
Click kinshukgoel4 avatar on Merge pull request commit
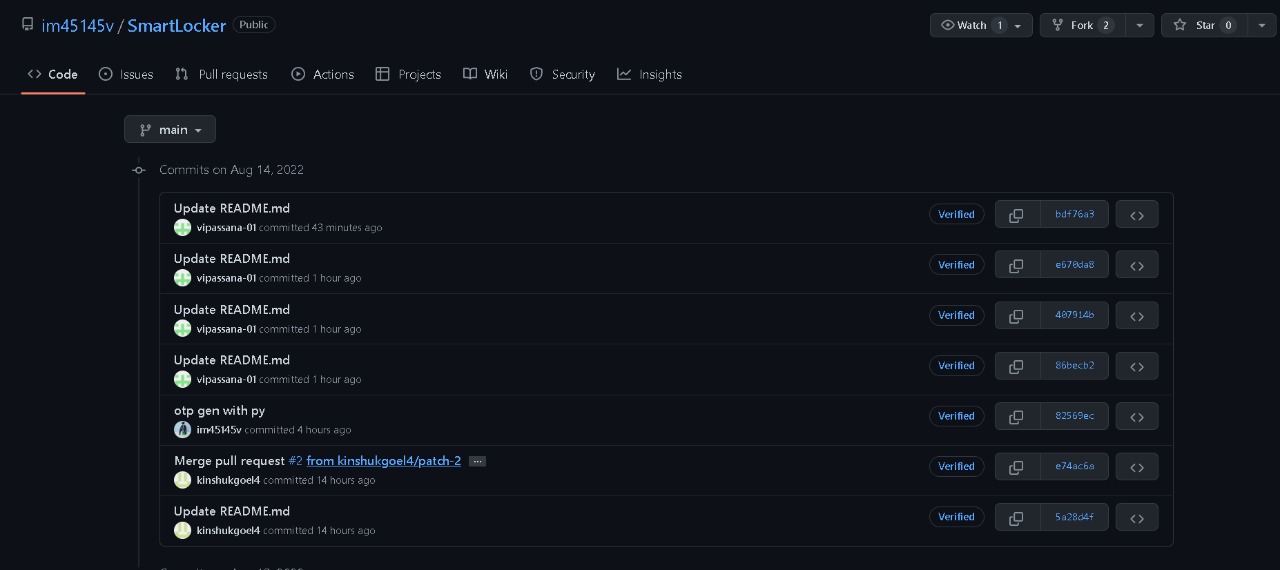click(182, 480)
